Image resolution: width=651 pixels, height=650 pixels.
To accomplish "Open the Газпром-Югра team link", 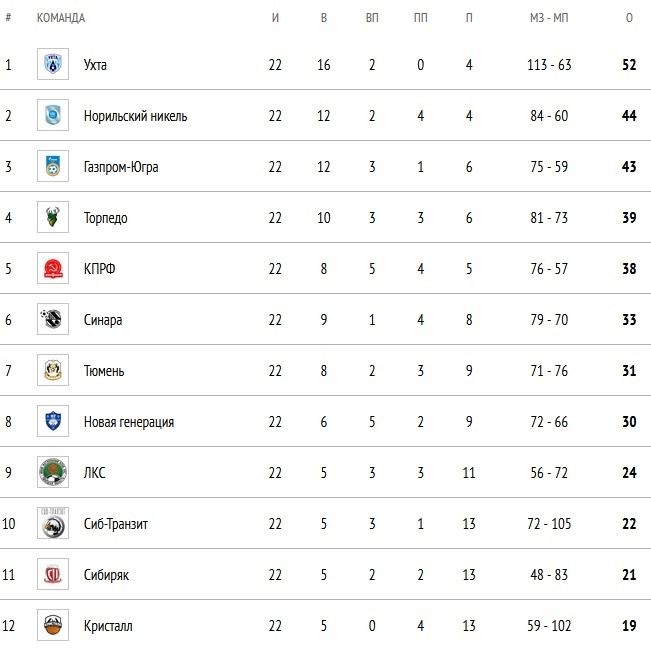I will click(121, 167).
